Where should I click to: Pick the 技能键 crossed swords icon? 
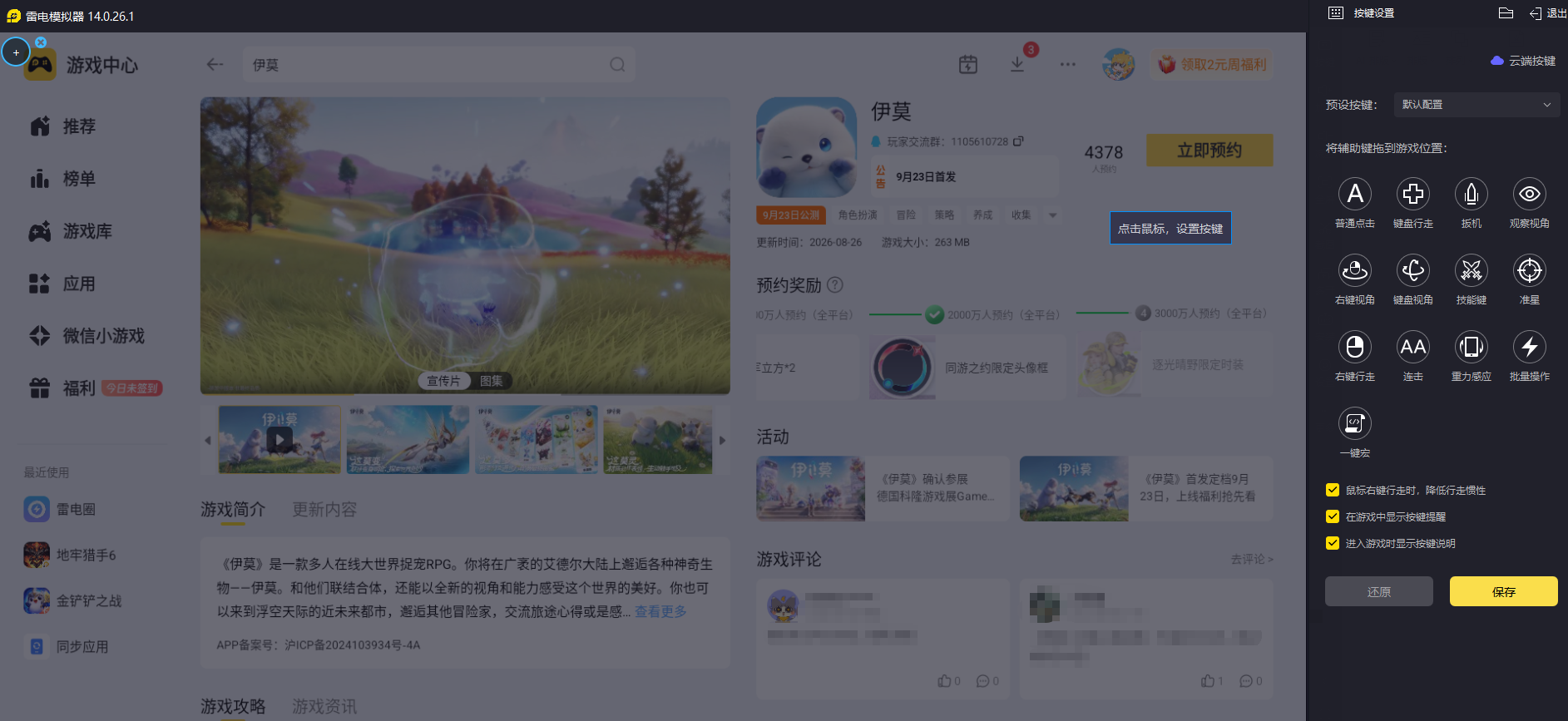(x=1472, y=270)
